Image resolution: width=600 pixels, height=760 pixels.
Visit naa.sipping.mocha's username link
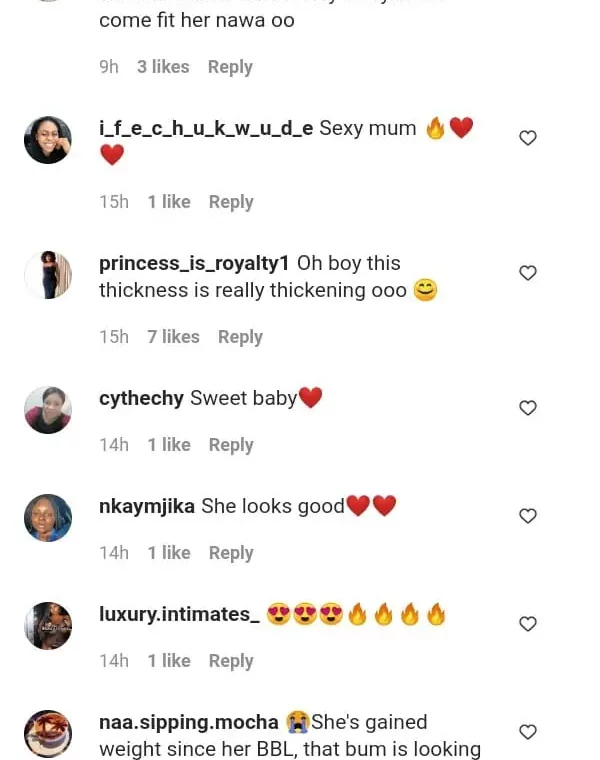189,723
